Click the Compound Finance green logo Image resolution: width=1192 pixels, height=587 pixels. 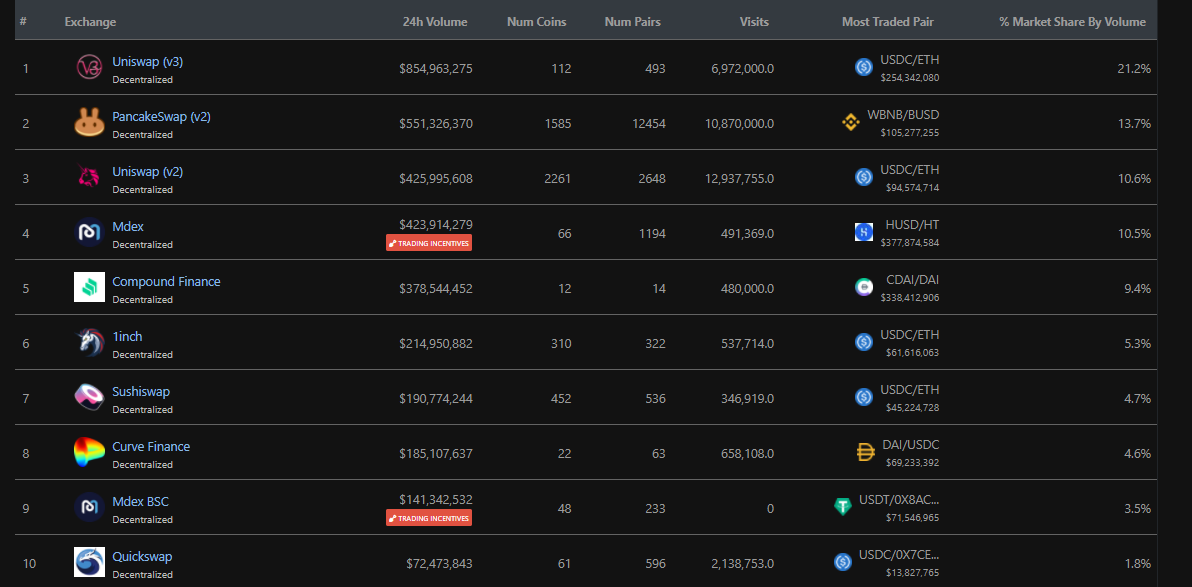coord(89,287)
